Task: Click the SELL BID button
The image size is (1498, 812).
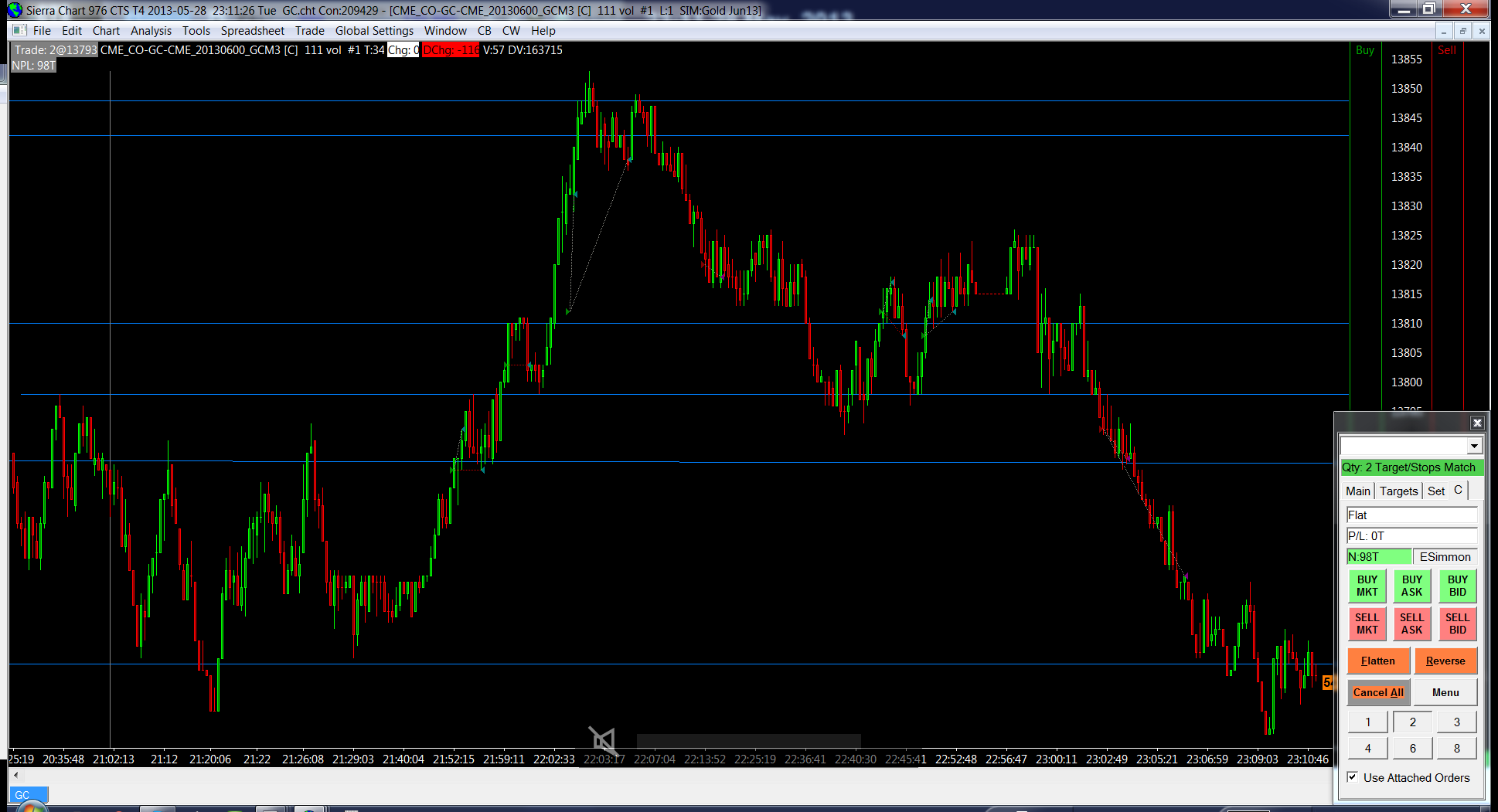Action: tap(1457, 623)
